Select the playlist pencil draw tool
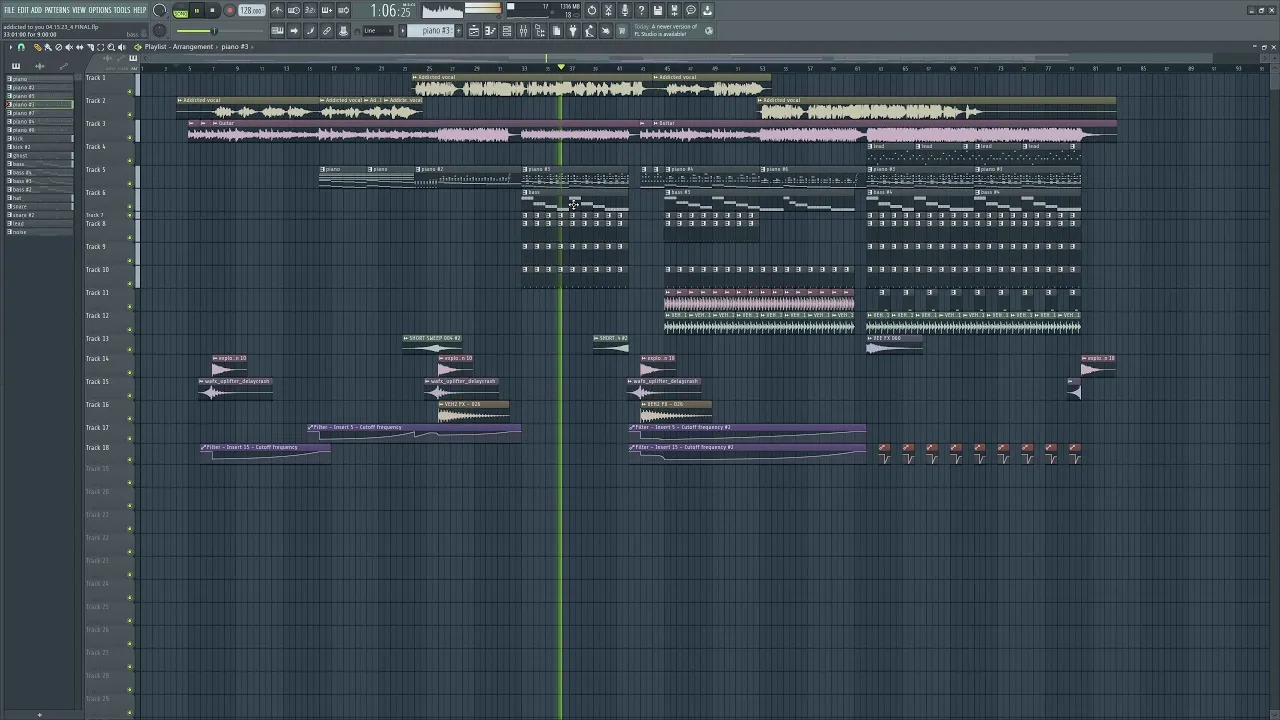The image size is (1280, 720). 38,47
